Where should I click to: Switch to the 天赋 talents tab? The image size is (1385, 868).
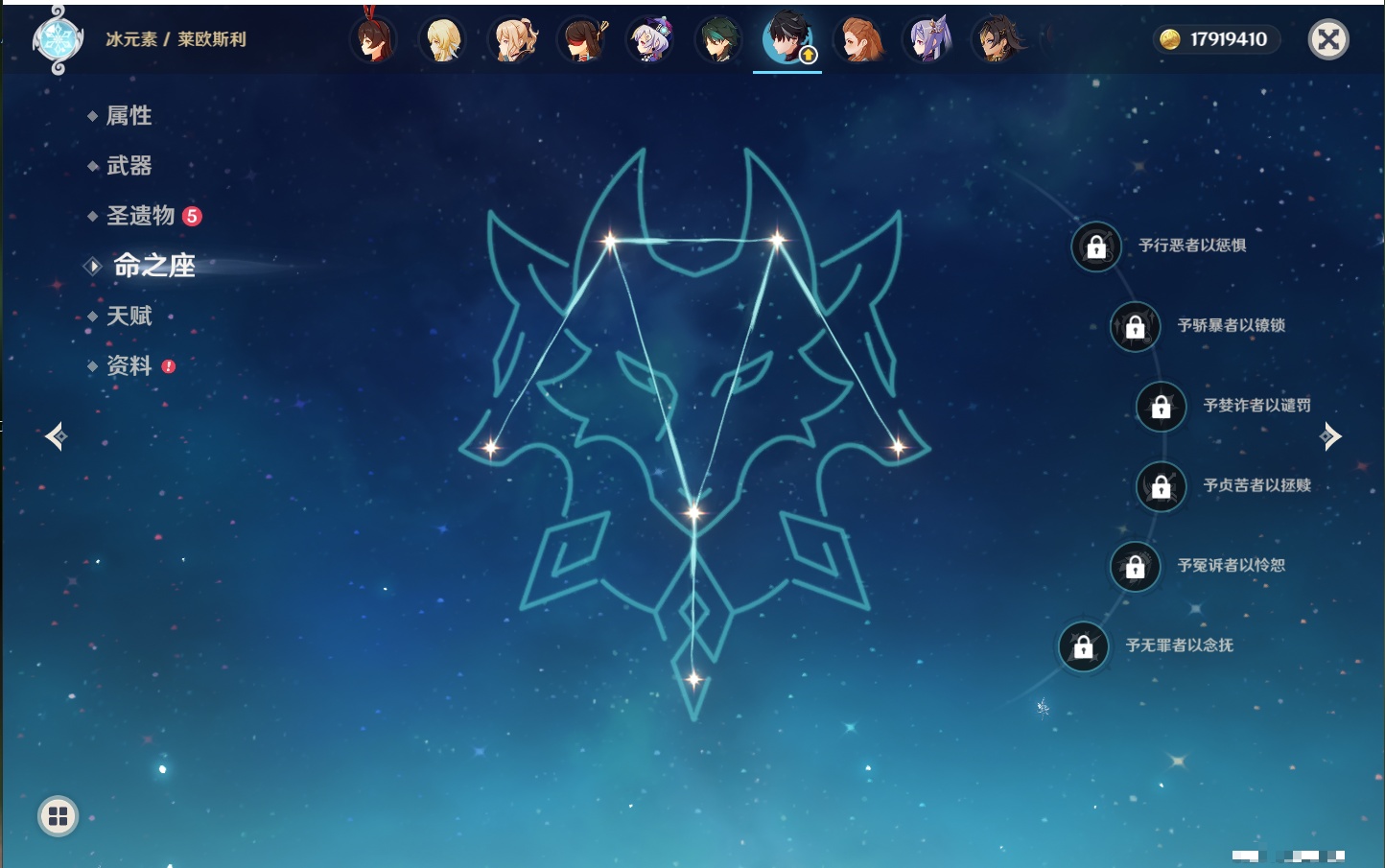129,317
